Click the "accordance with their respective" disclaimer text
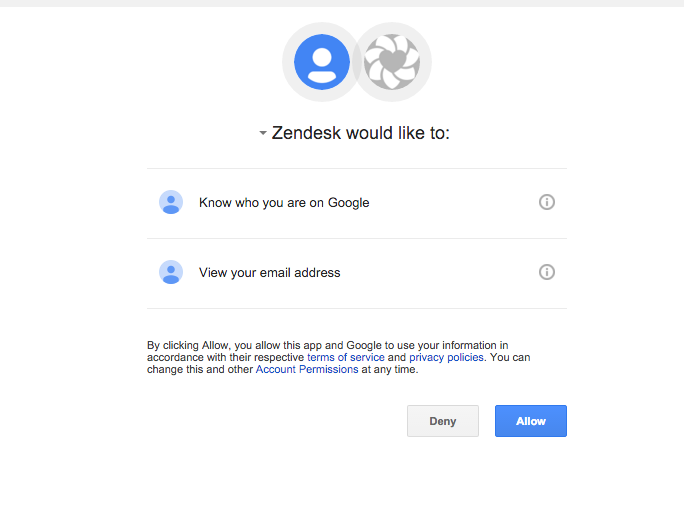The height and width of the screenshot is (507, 684). click(x=225, y=358)
